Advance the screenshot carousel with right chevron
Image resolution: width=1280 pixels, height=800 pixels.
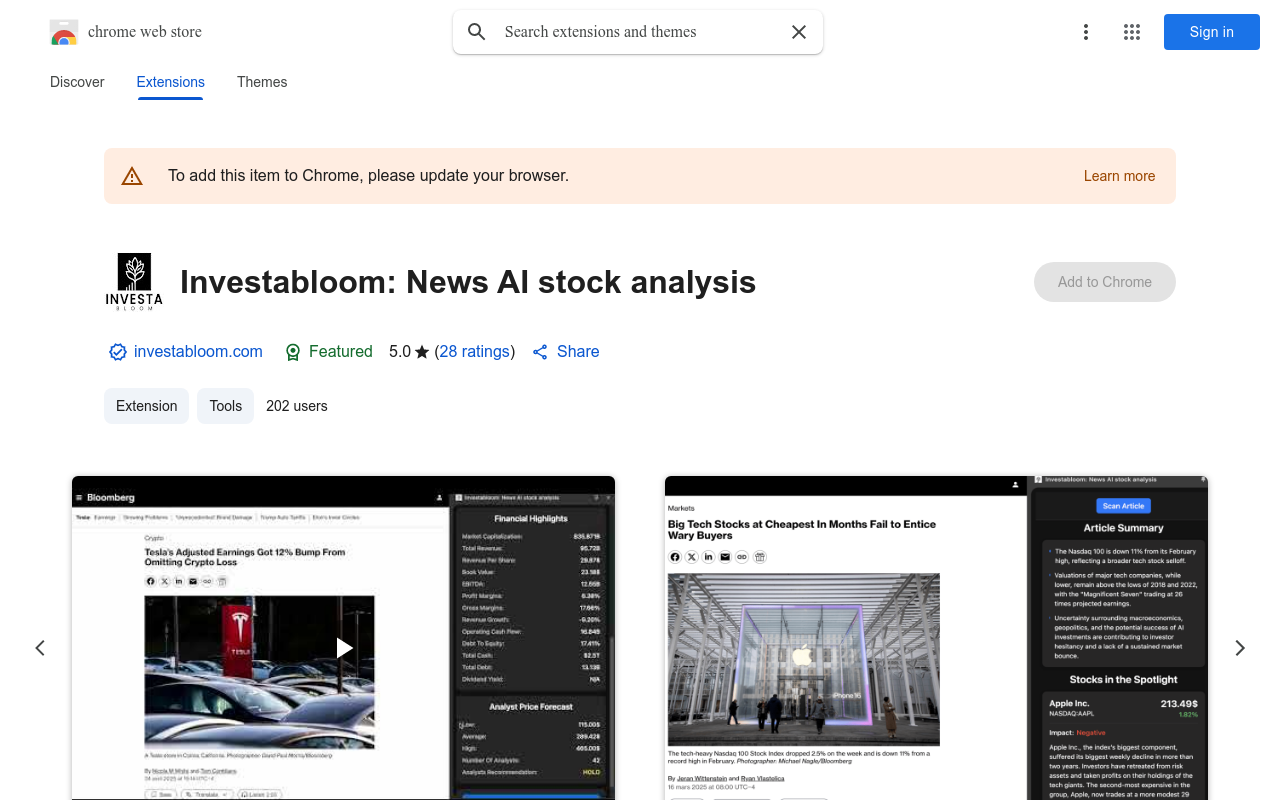click(x=1239, y=647)
